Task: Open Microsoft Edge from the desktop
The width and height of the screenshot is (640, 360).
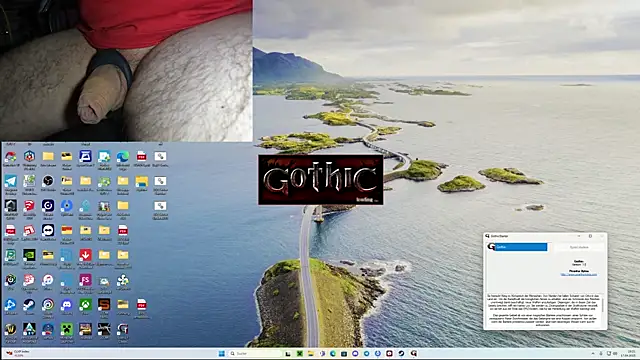Action: 123,156
